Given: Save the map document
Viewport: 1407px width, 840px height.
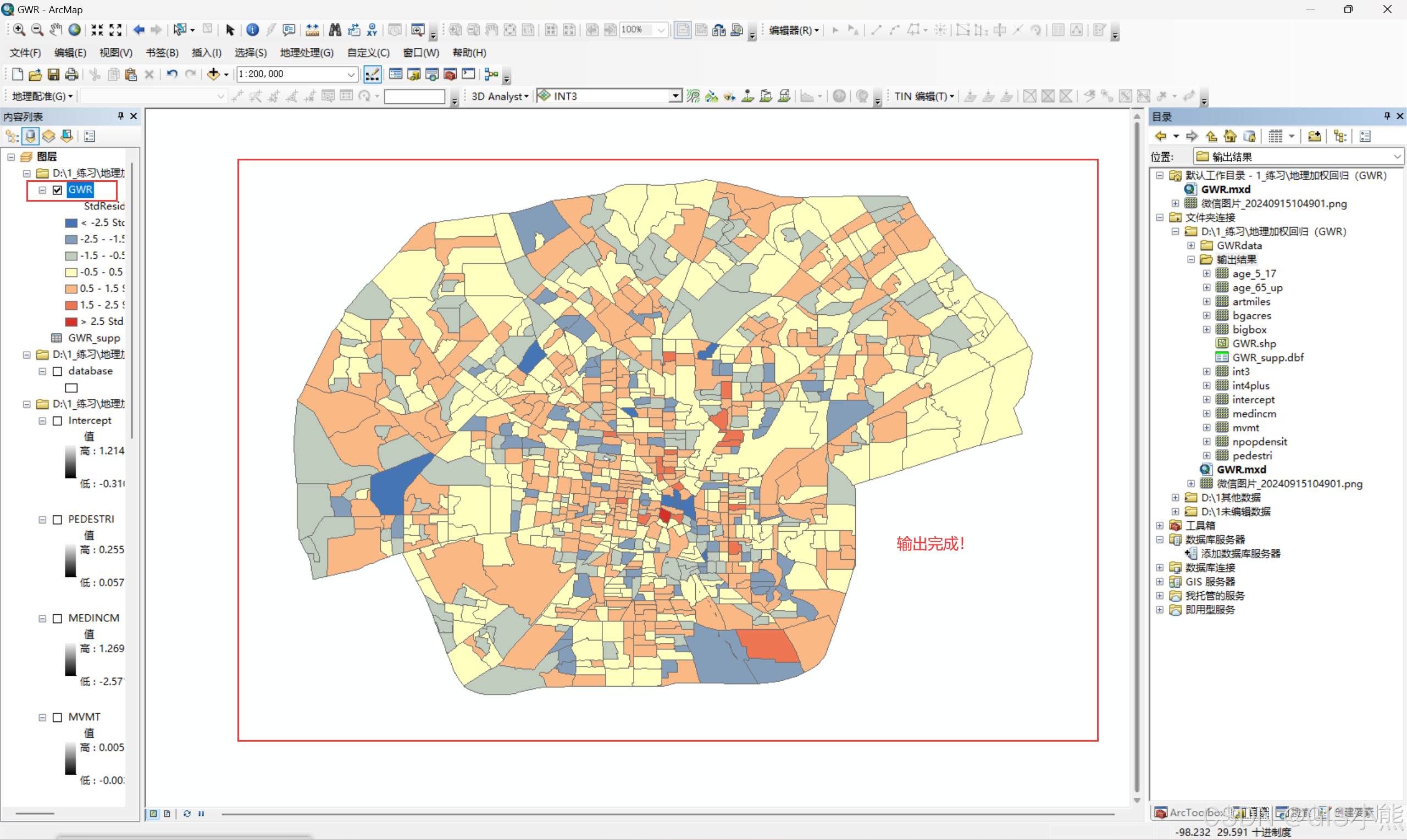Looking at the screenshot, I should click(x=53, y=74).
